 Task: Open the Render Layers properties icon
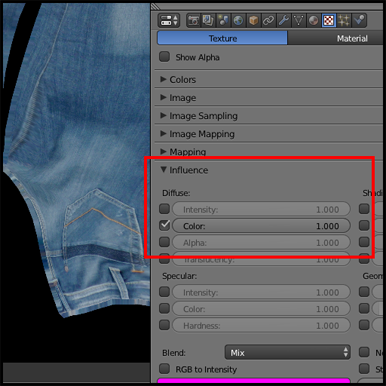(208, 21)
